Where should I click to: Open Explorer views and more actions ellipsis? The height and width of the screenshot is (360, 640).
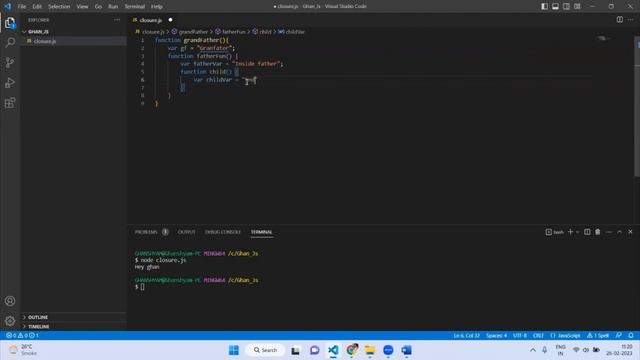click(x=117, y=20)
